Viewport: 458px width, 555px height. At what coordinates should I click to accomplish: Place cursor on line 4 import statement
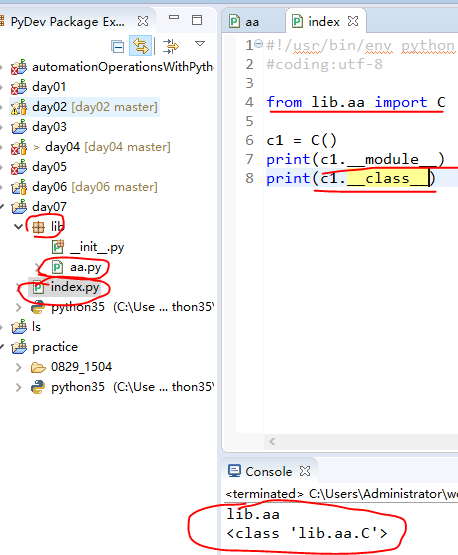(x=356, y=102)
